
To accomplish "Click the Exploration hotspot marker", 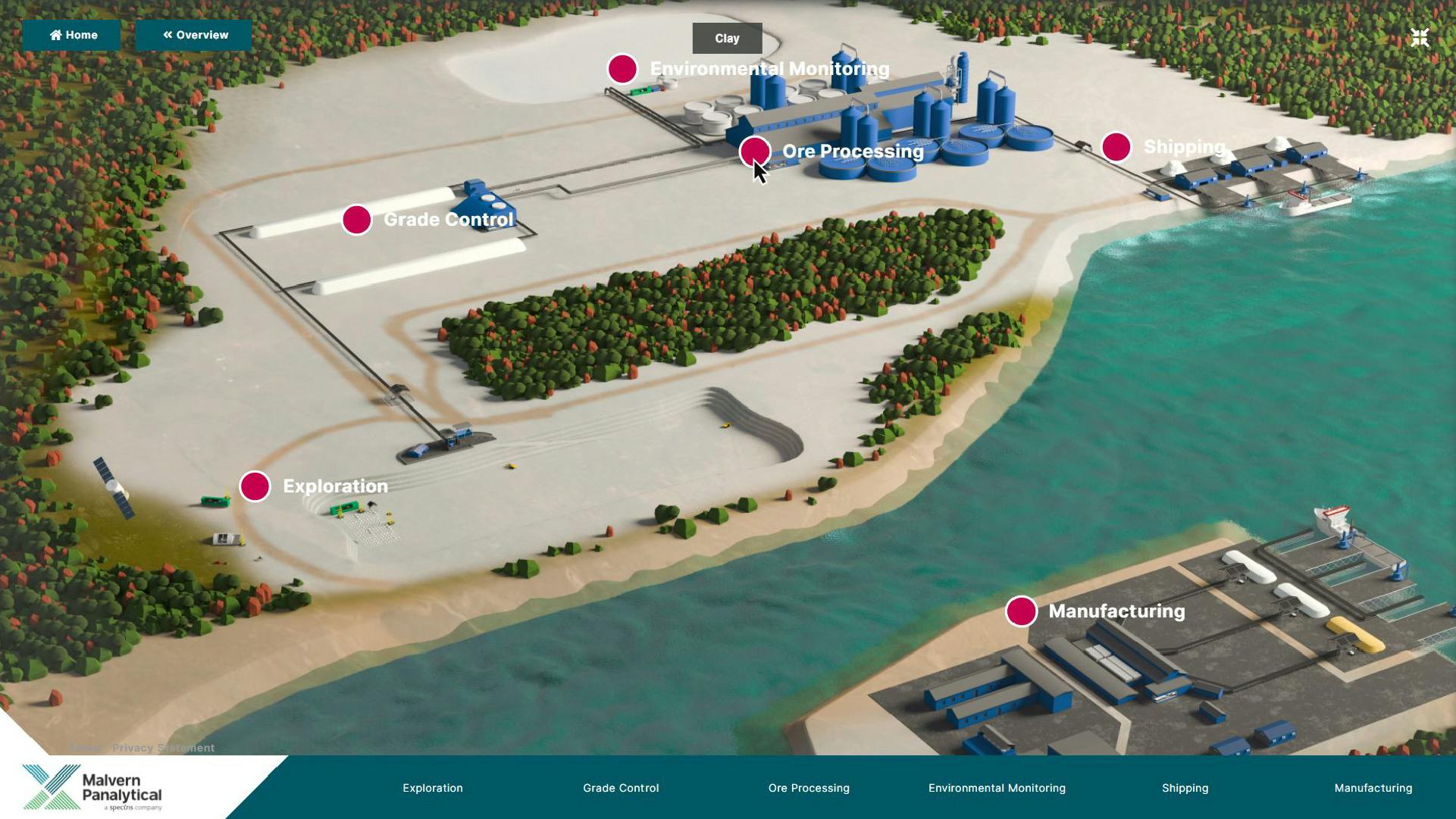I will click(x=255, y=486).
